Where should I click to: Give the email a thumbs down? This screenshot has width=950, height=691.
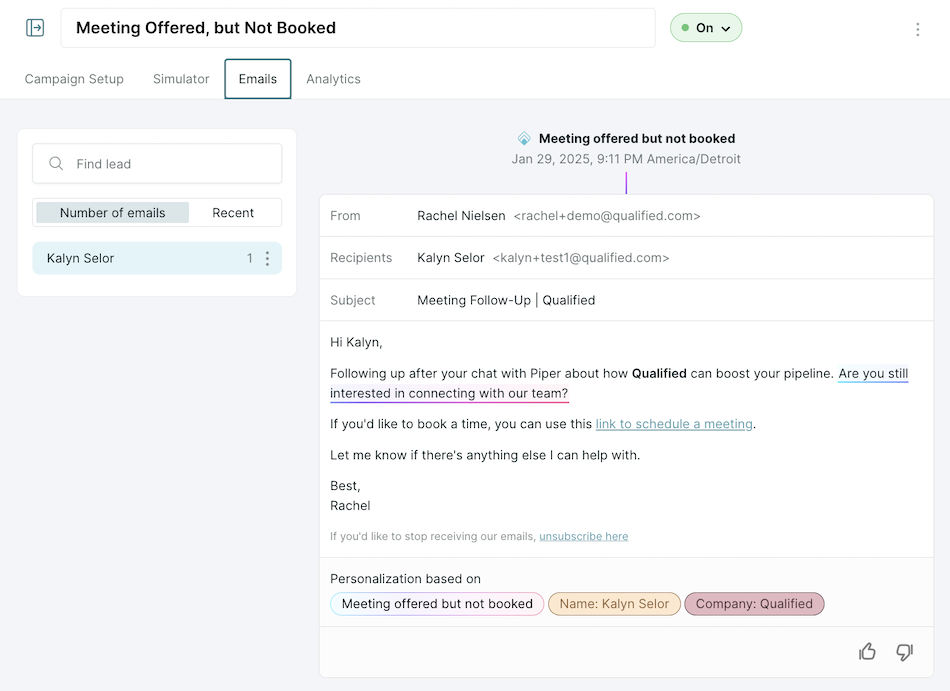(905, 652)
